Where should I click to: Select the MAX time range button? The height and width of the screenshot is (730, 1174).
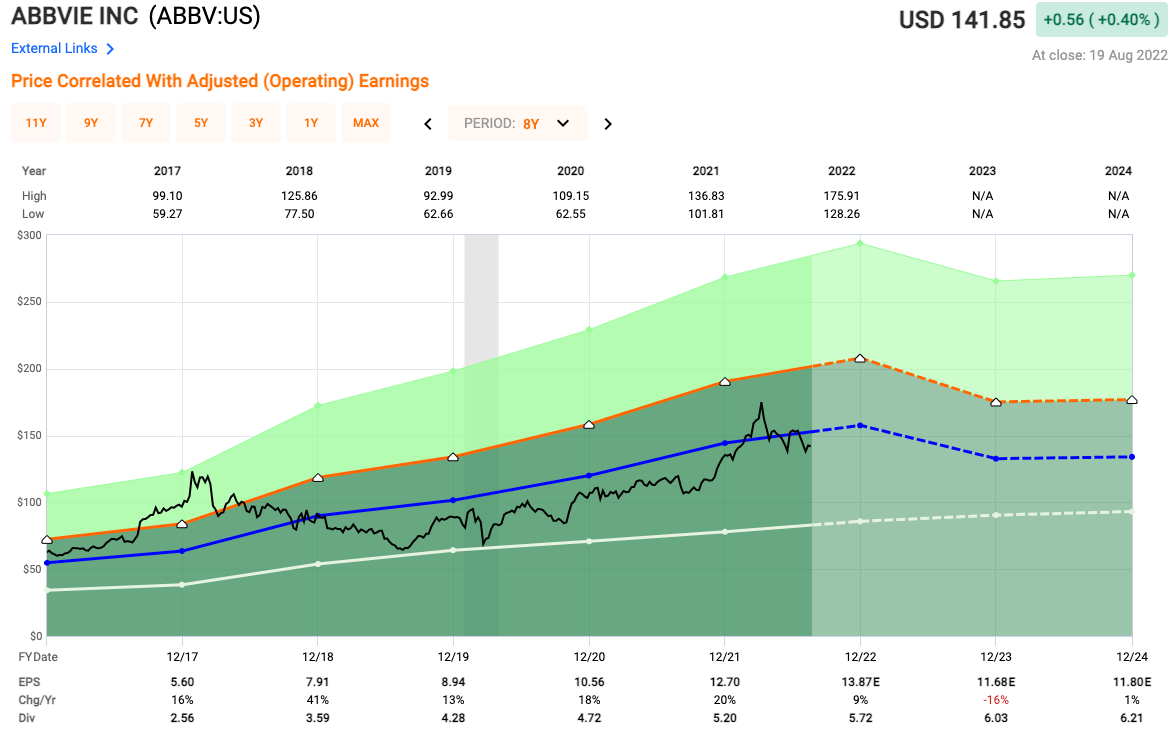[366, 123]
